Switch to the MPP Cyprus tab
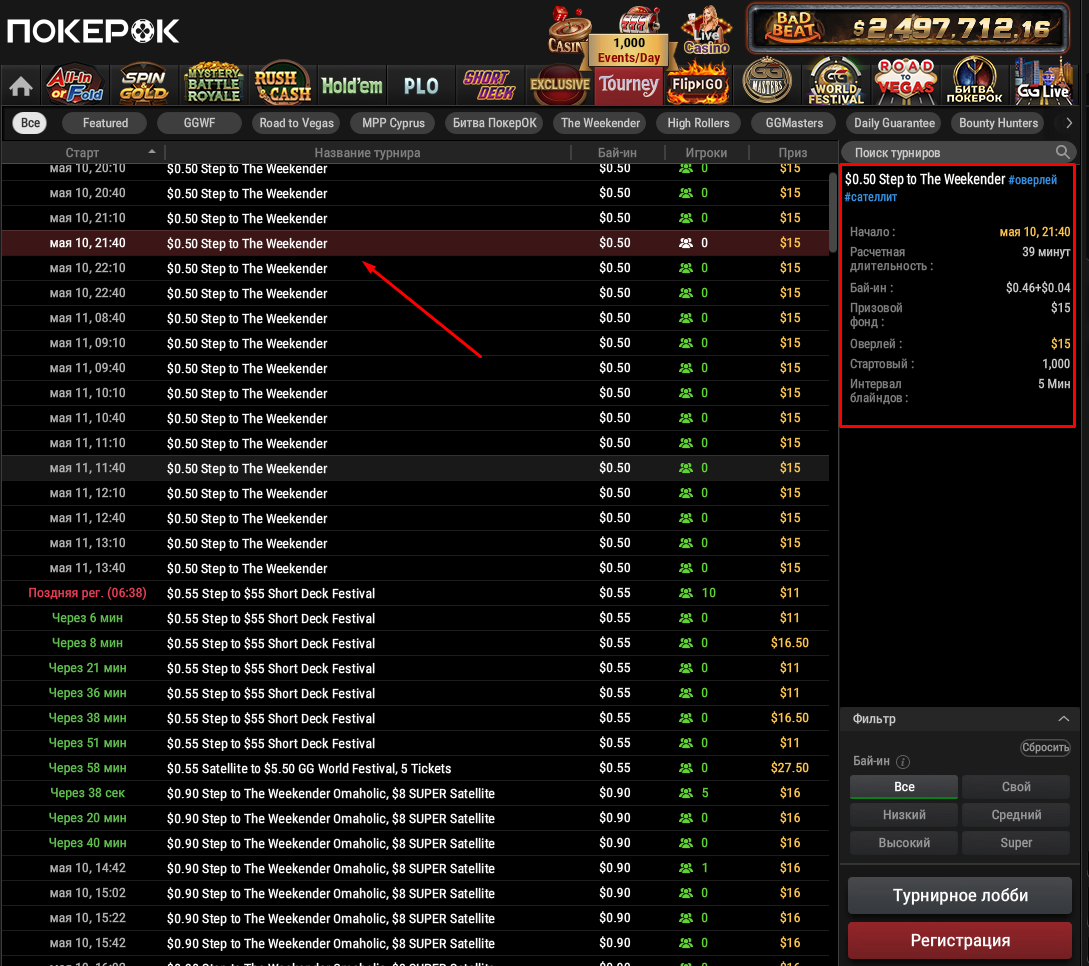The height and width of the screenshot is (966, 1089). [x=393, y=123]
